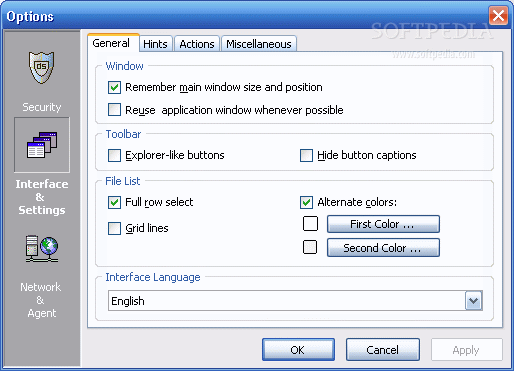Enable Grid lines checkbox
This screenshot has height=371, width=514.
click(114, 229)
